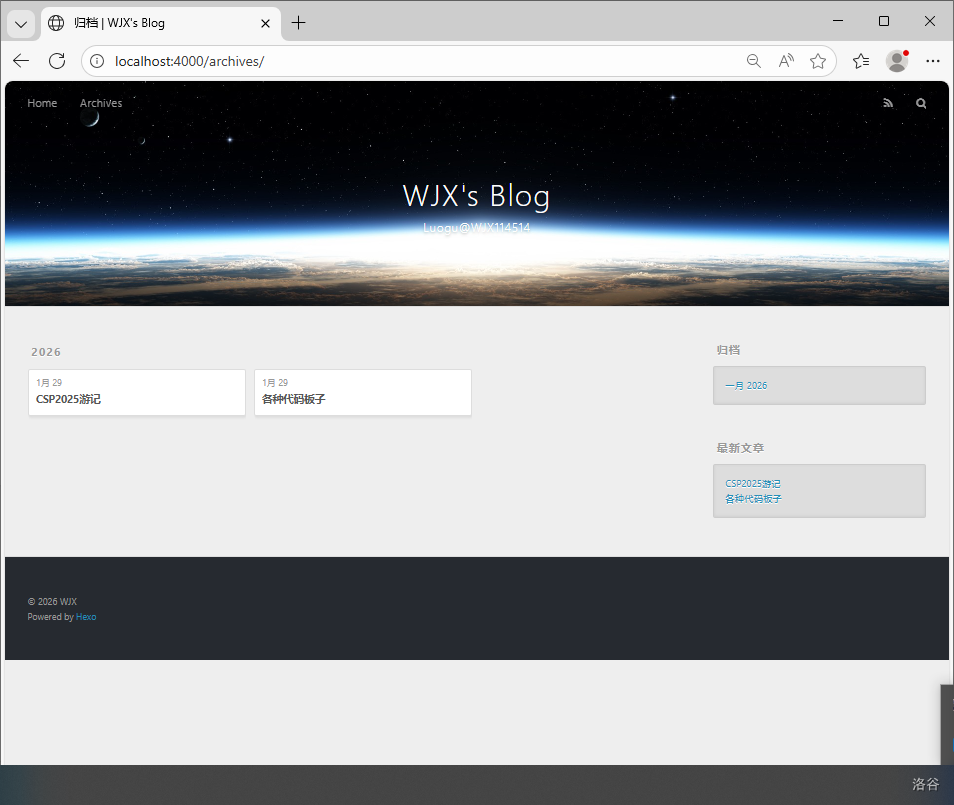Click the zoom magnifier icon in the address bar
954x805 pixels.
click(x=754, y=61)
